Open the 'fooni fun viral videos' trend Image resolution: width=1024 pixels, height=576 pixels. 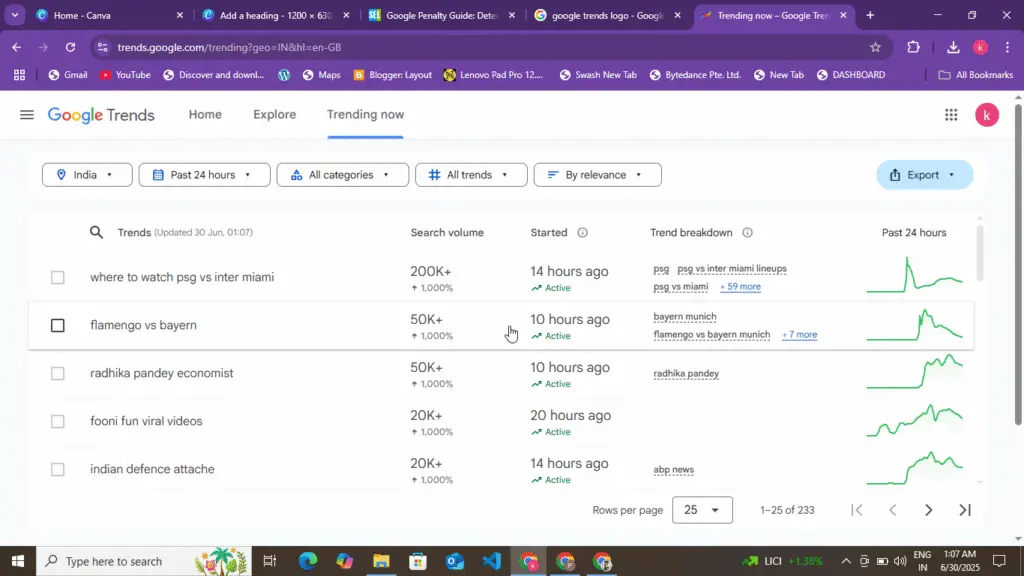(x=146, y=421)
